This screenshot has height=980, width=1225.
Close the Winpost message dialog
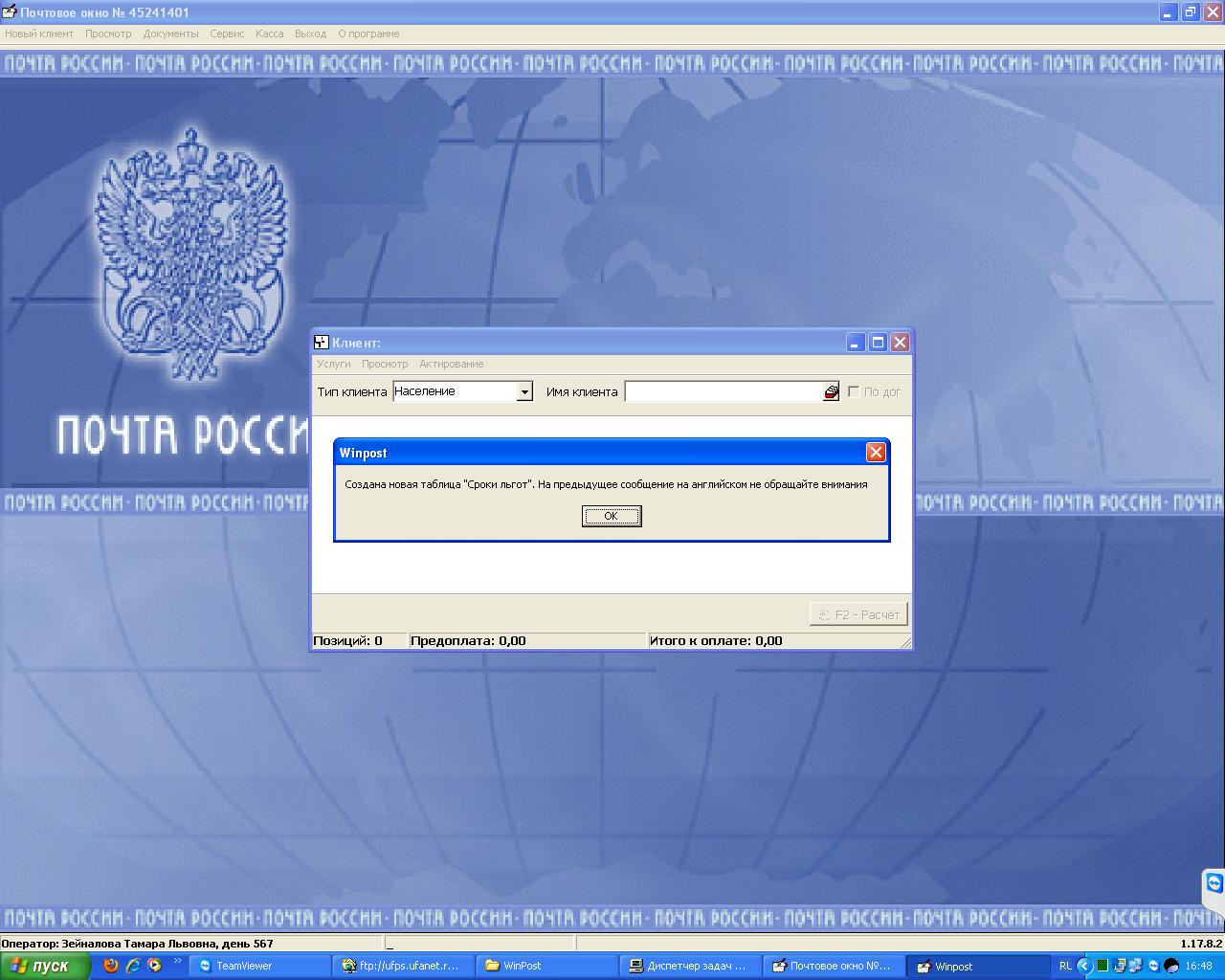[876, 453]
